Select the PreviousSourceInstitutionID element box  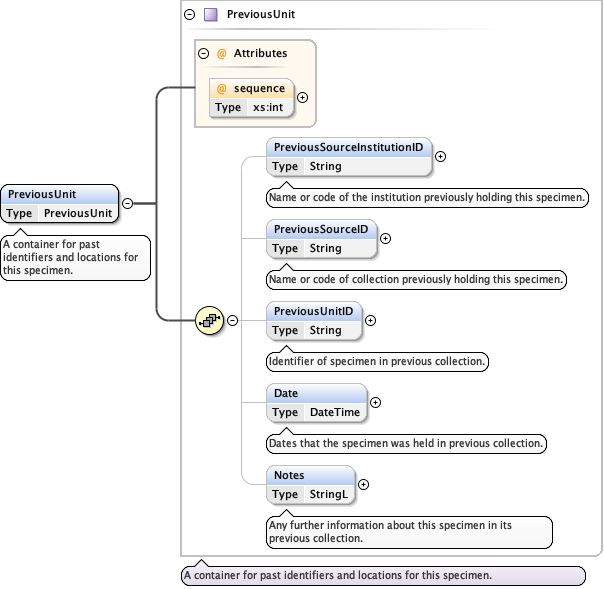349,157
